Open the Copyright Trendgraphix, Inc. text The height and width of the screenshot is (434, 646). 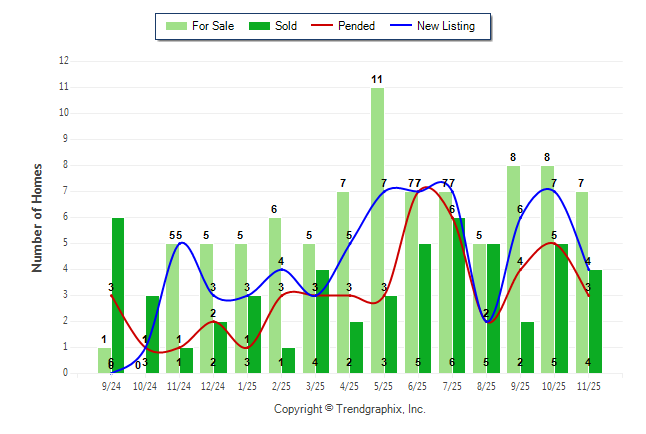click(349, 409)
